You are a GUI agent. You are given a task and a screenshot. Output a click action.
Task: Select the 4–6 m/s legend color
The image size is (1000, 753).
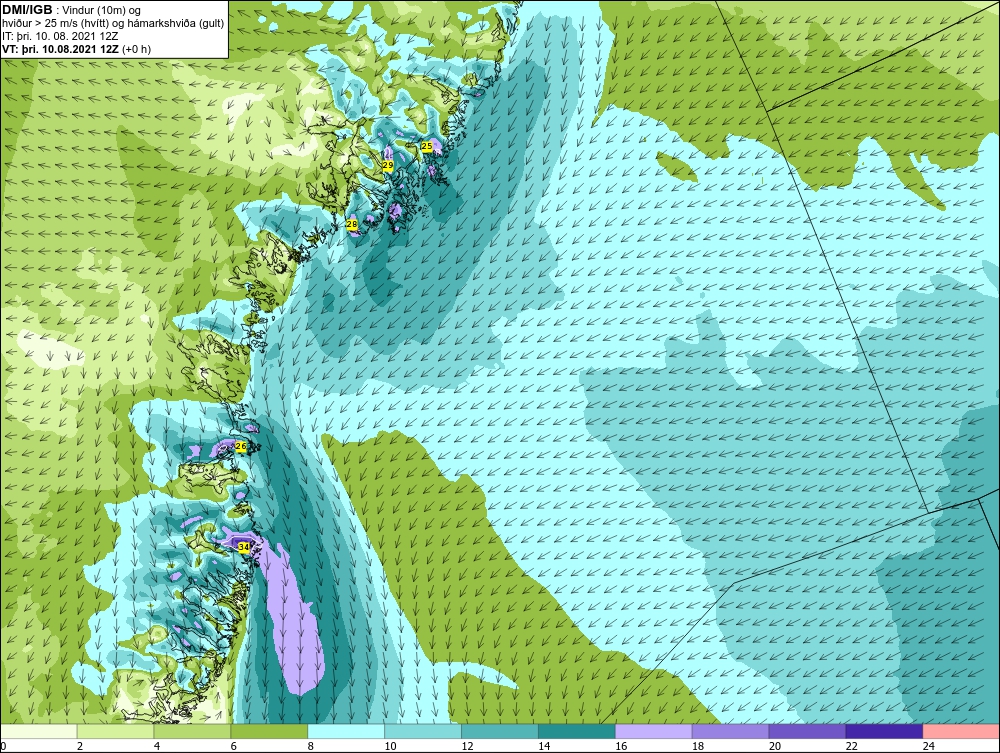[192, 731]
